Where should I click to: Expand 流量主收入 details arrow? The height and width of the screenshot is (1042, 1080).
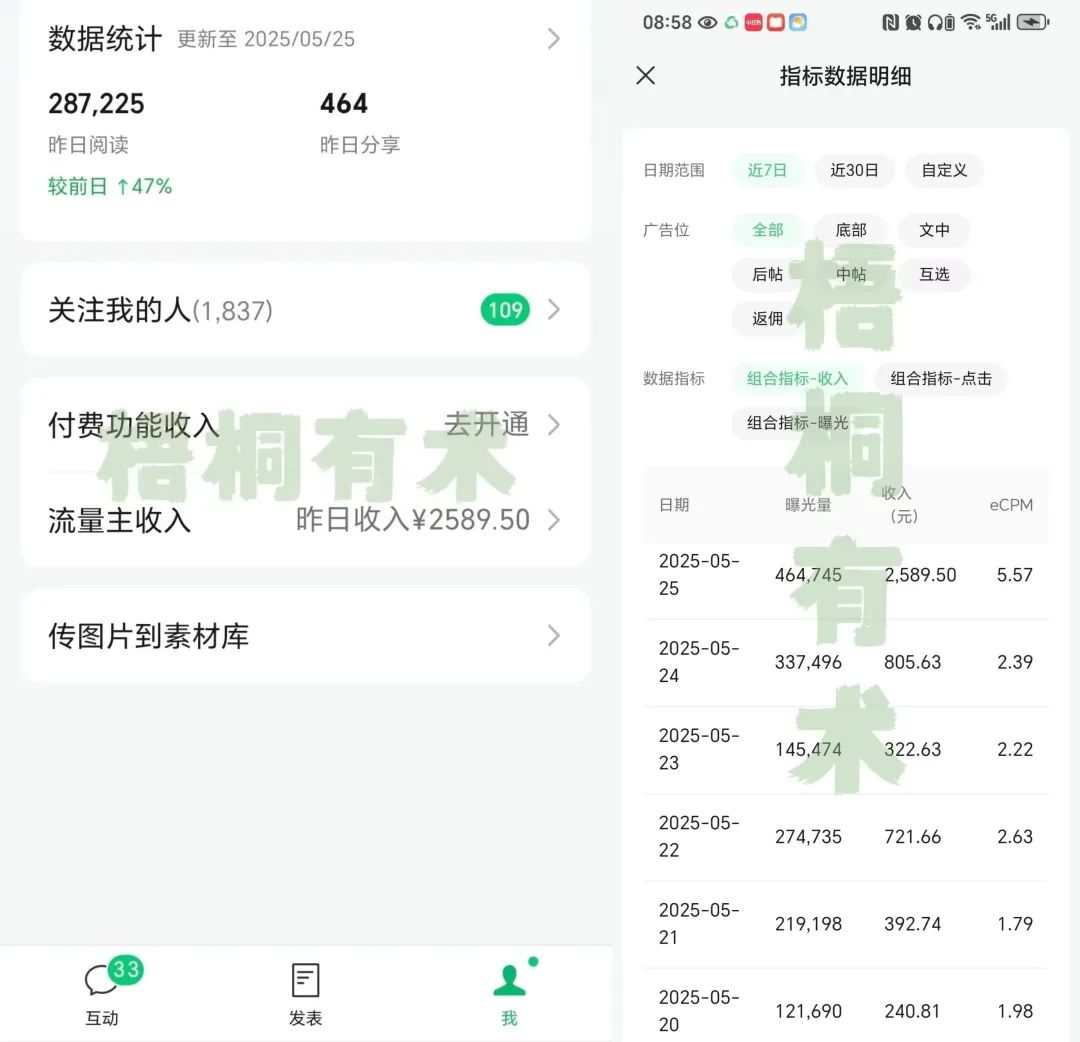coord(554,520)
